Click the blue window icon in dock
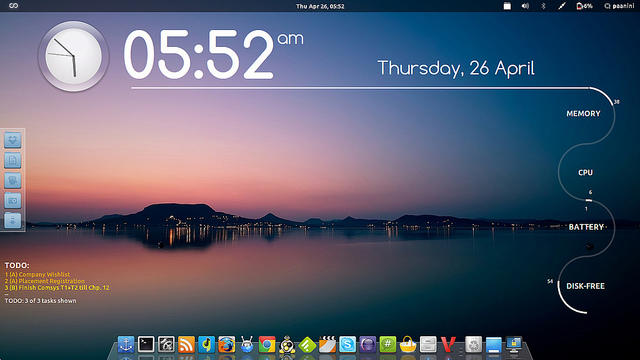The image size is (640, 360). click(x=493, y=344)
